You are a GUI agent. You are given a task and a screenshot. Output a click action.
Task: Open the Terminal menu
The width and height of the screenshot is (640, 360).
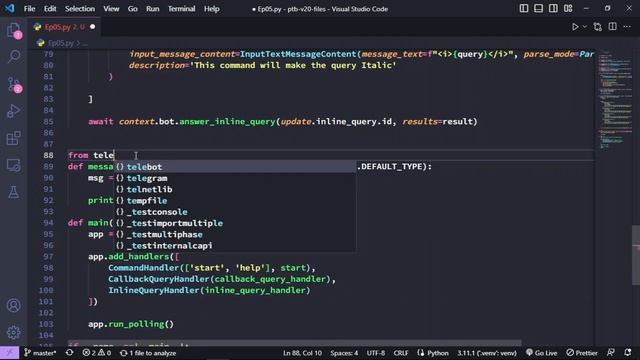181,9
